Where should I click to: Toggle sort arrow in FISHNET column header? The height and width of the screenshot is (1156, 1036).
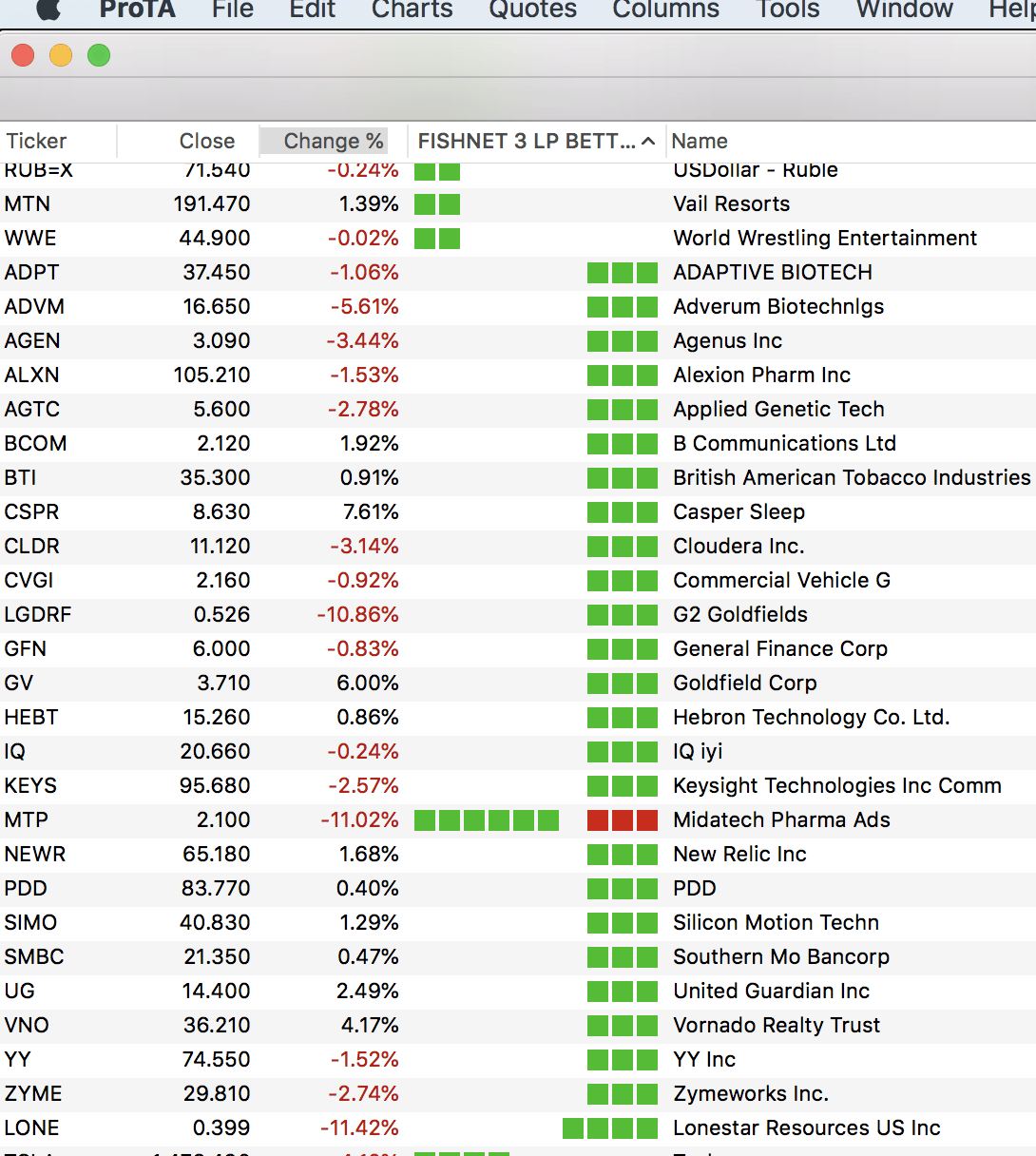pos(648,141)
